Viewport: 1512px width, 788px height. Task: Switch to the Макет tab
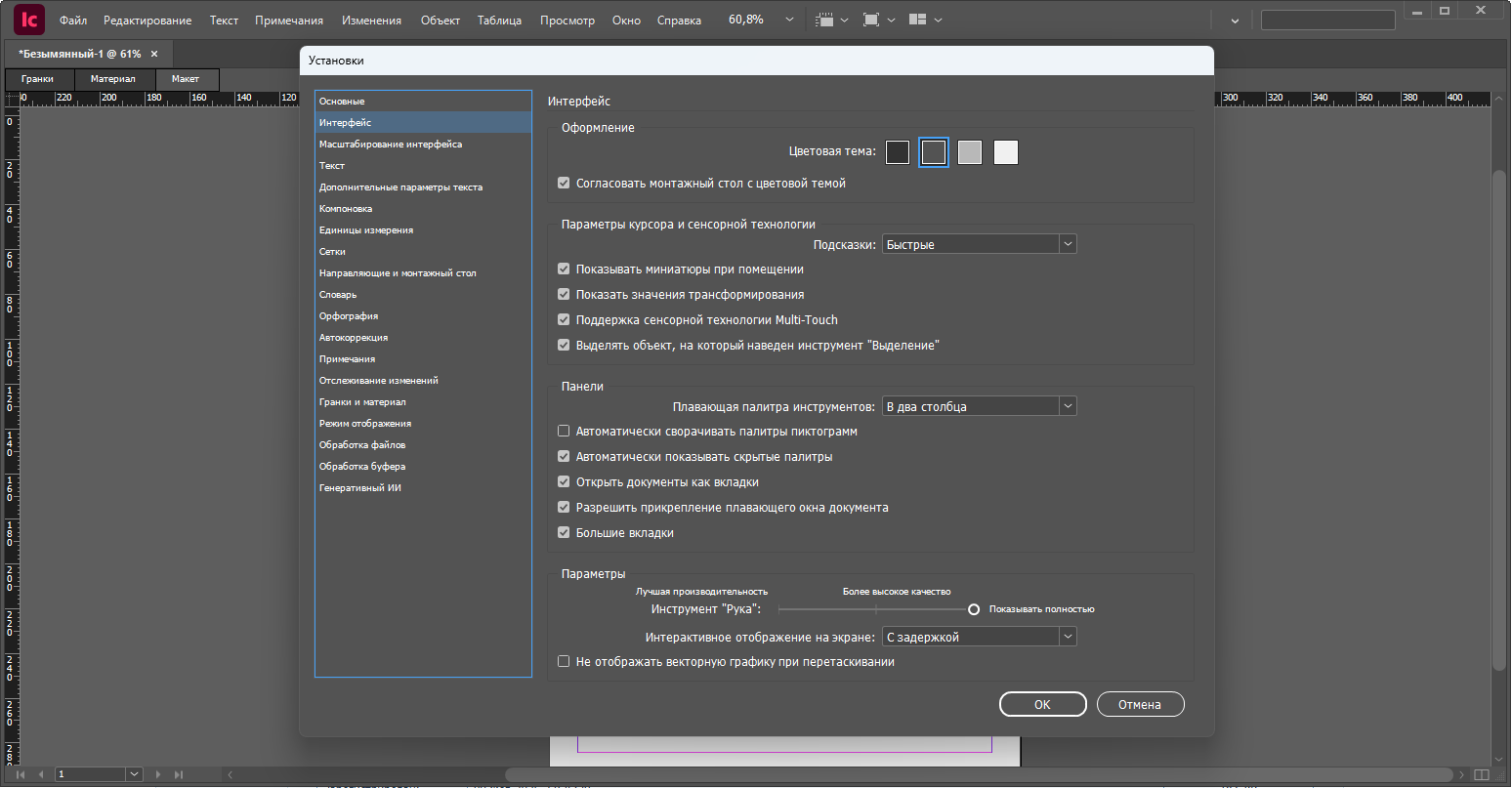tap(186, 79)
